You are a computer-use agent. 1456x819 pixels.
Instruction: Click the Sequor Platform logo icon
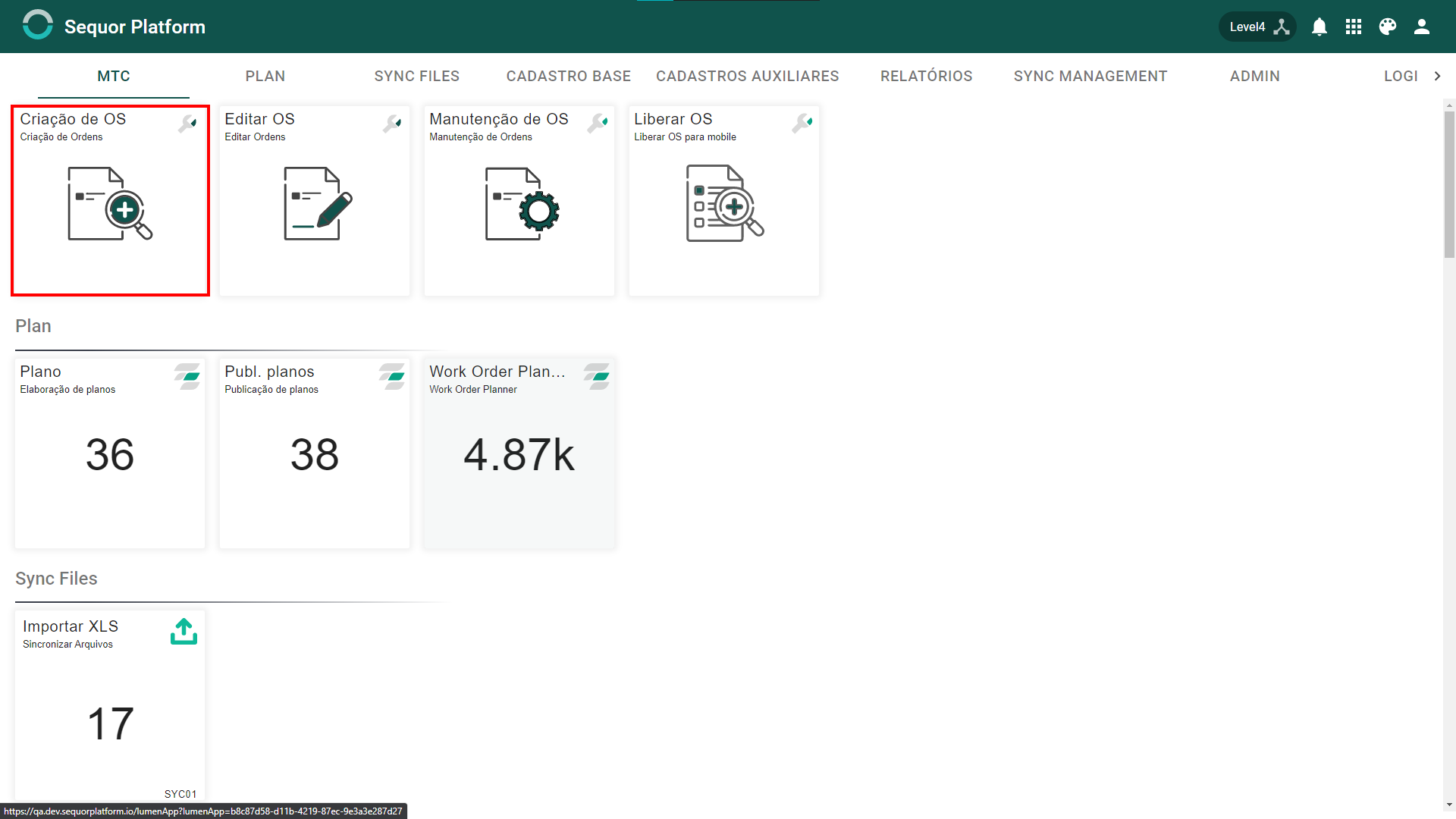tap(38, 25)
